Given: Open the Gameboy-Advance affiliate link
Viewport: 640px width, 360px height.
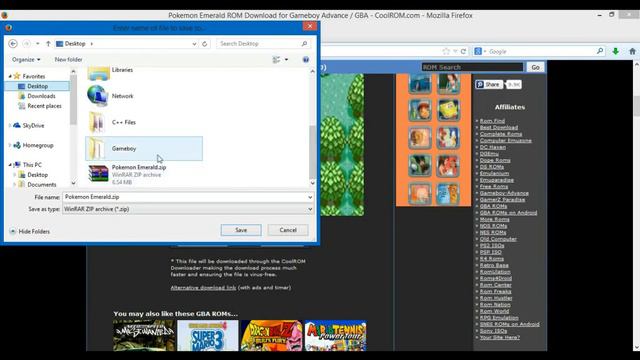Looking at the screenshot, I should (x=504, y=193).
